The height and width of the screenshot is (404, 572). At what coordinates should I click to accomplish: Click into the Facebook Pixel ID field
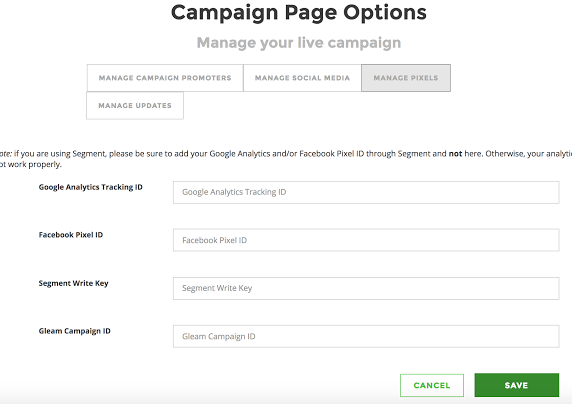click(366, 240)
